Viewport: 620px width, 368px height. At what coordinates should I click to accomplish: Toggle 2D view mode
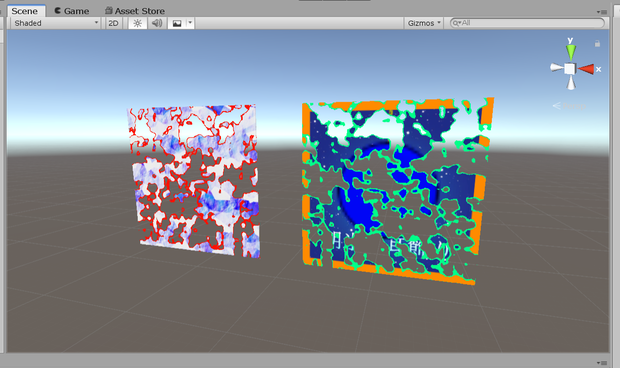[x=113, y=23]
